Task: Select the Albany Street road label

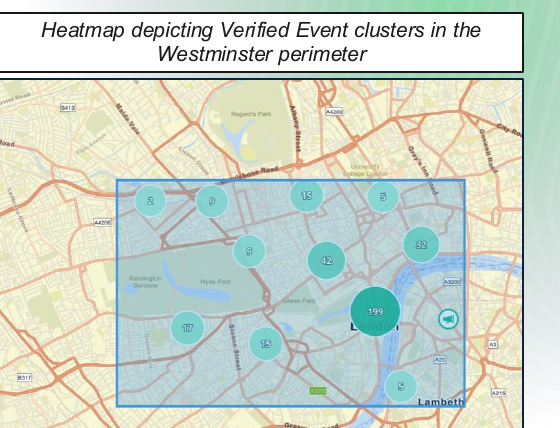Action: 295,128
